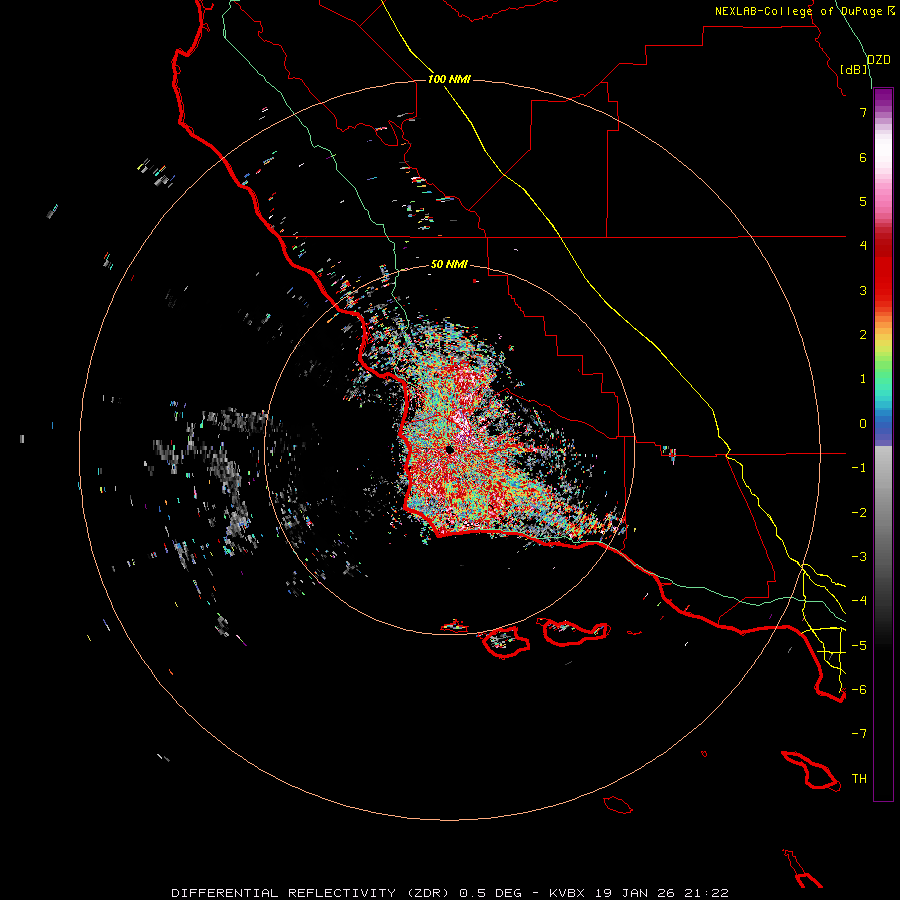
Task: Click DIFFERENTIAL REFLECTIVITY (ZDR) footer title
Action: click(x=312, y=893)
